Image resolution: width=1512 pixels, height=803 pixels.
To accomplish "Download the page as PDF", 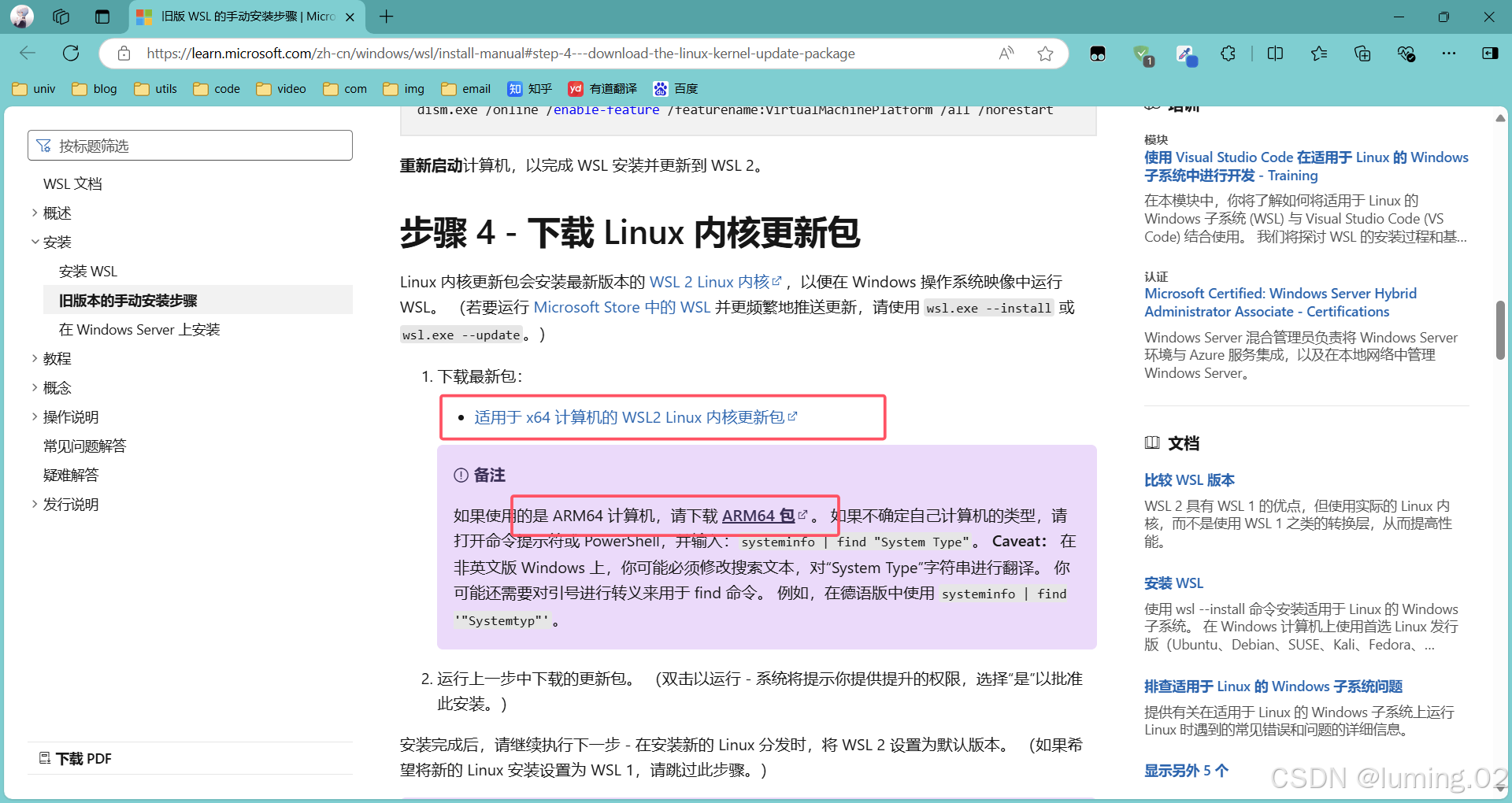I will (76, 758).
